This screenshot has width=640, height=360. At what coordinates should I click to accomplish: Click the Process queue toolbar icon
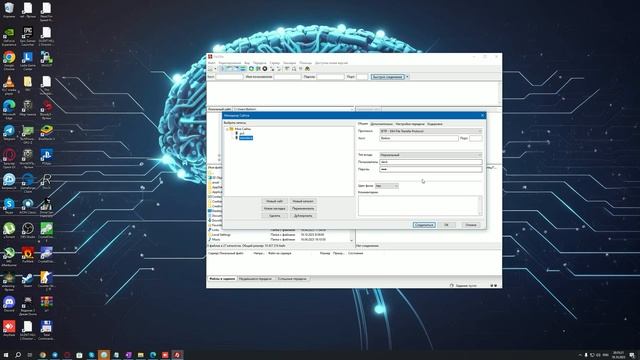point(258,69)
